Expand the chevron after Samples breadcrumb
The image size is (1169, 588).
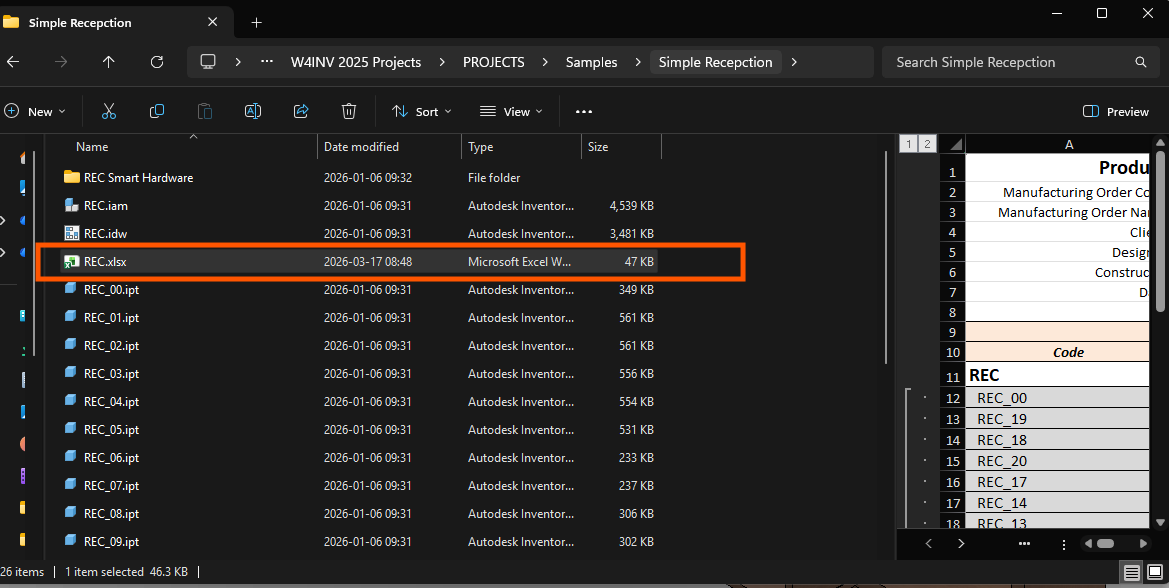637,62
